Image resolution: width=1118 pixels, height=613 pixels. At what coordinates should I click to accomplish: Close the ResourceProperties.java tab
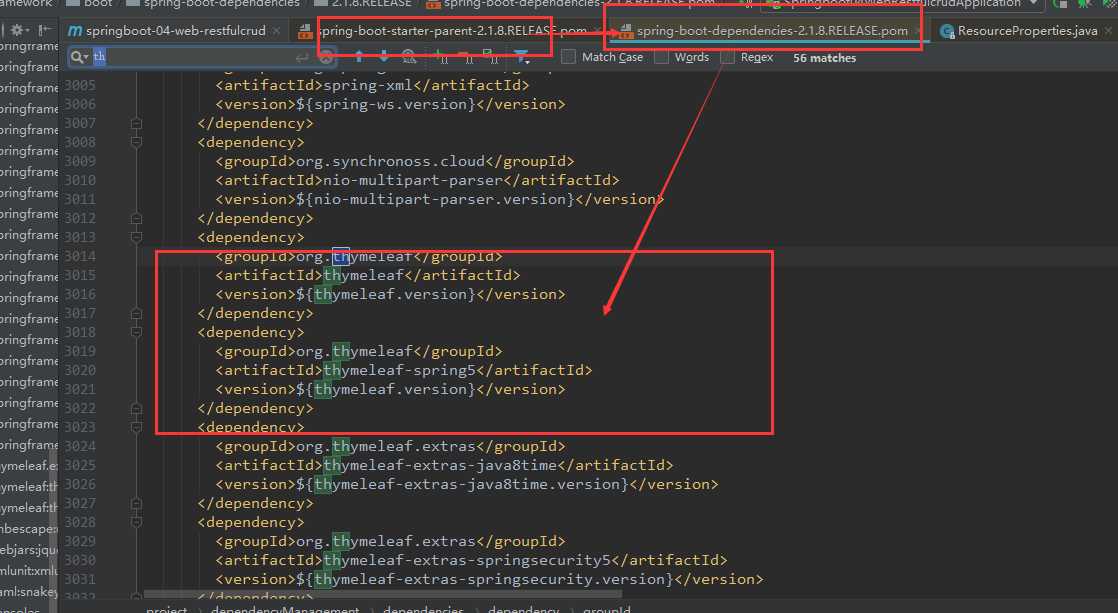coord(1108,31)
